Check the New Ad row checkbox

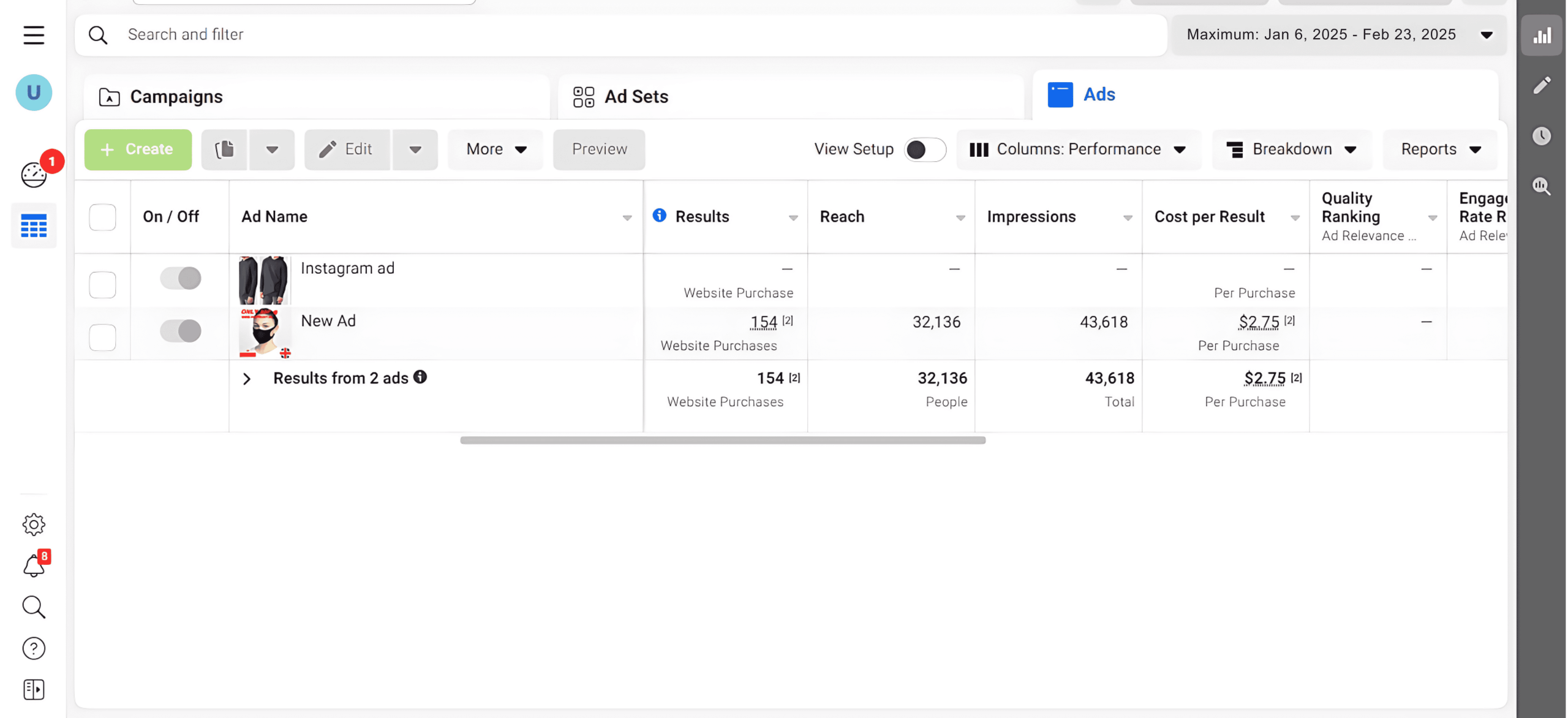[x=102, y=337]
